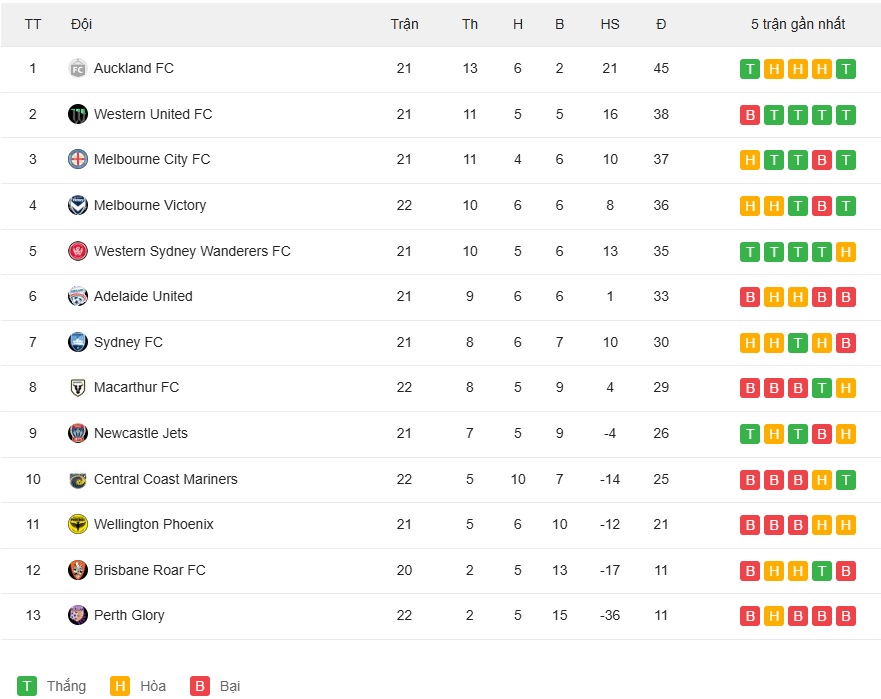Open the Newcastle Jets team name
The height and width of the screenshot is (699, 881).
[140, 433]
